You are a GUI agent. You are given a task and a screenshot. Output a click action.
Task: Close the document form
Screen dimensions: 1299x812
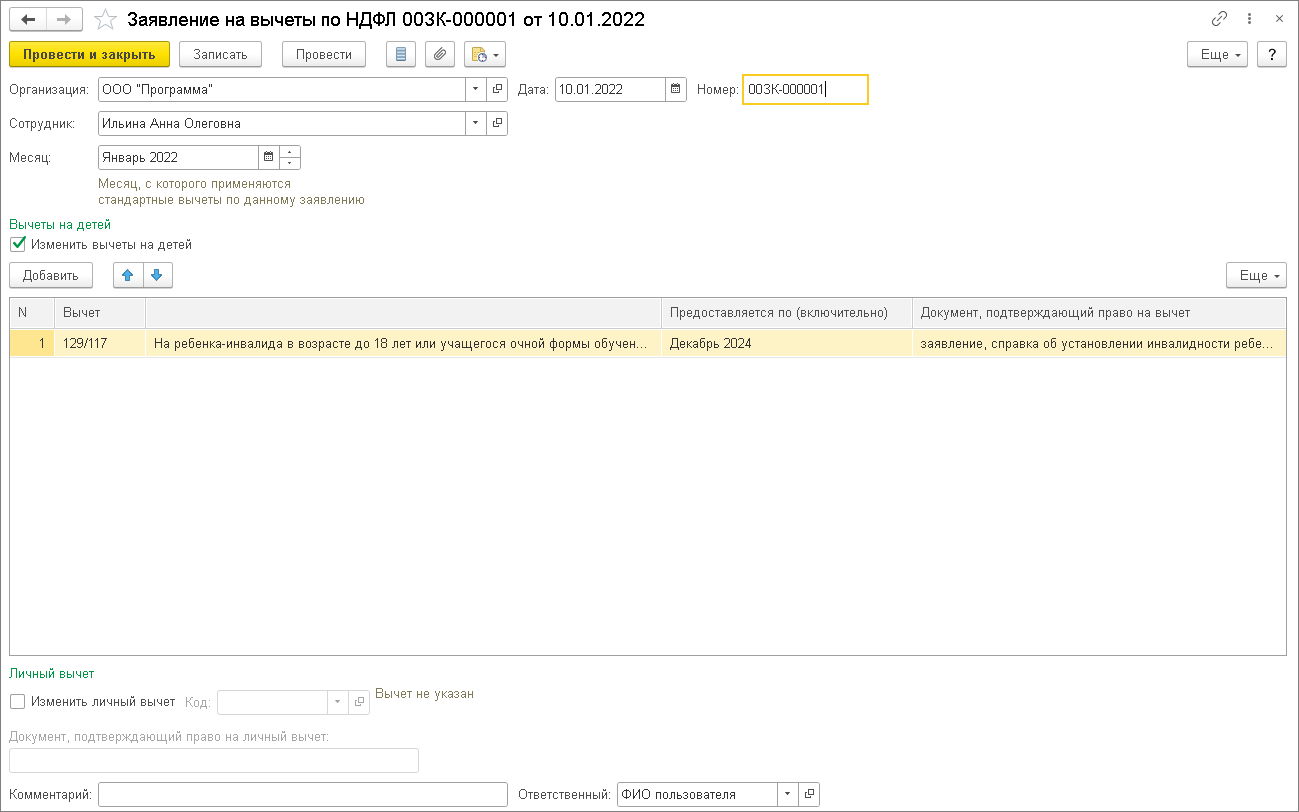pyautogui.click(x=1279, y=19)
